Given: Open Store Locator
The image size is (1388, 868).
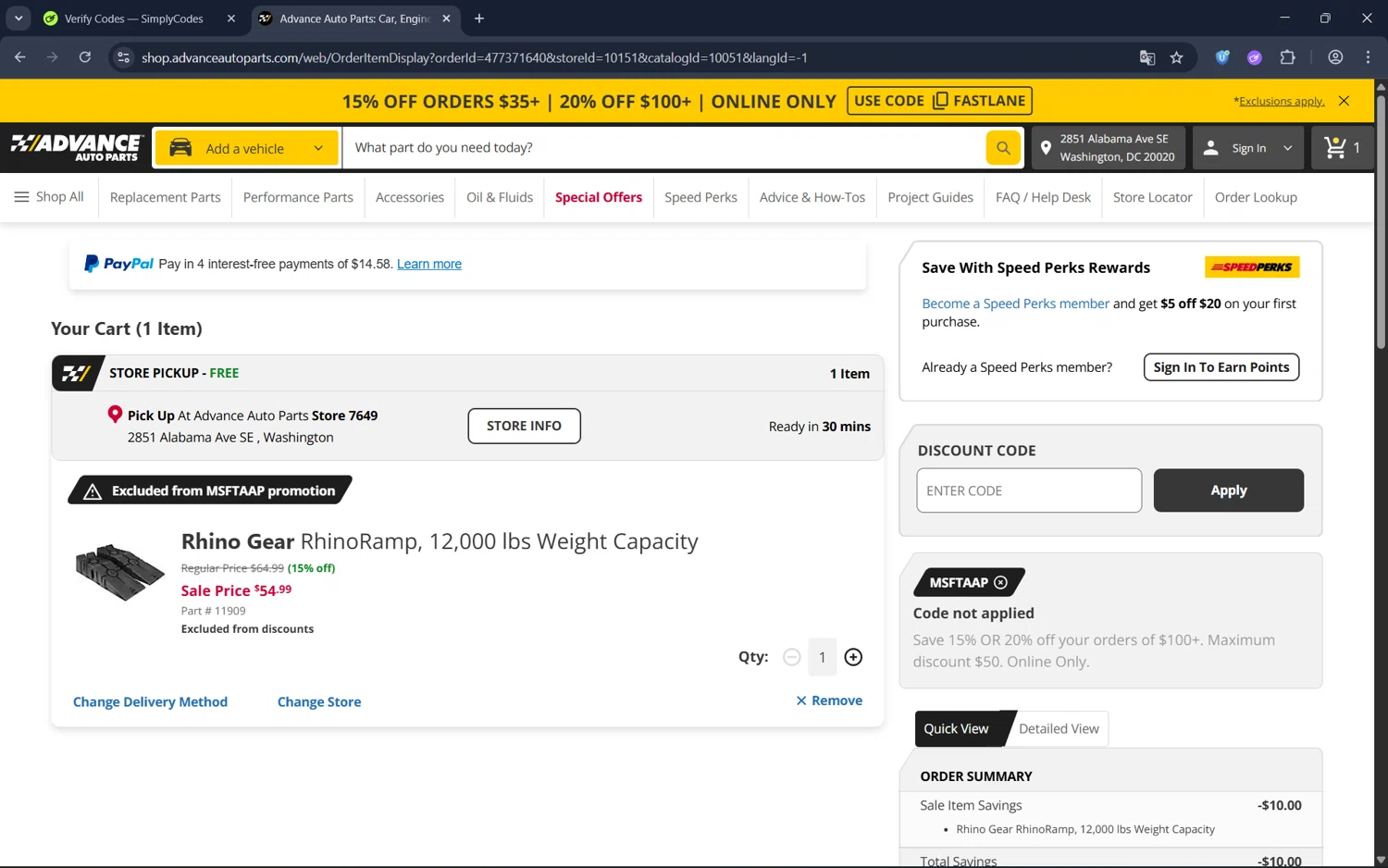Looking at the screenshot, I should click(x=1152, y=197).
